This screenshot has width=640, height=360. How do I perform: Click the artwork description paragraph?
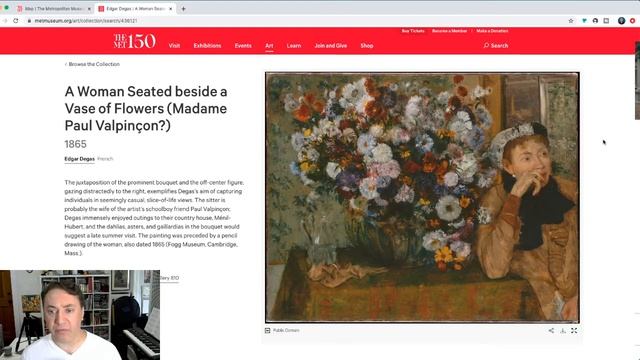click(x=154, y=218)
